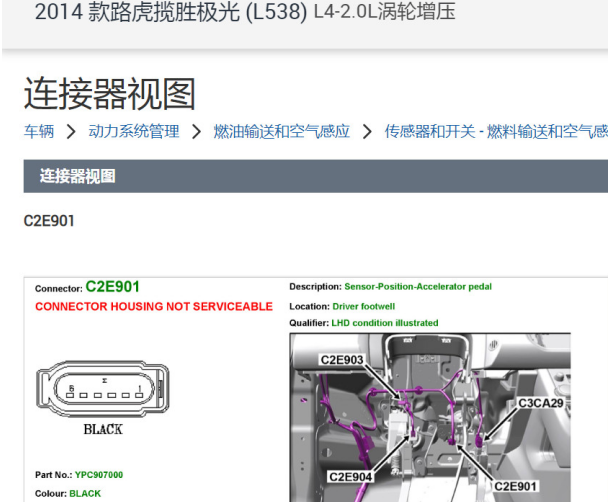Click the Colour value BLACK
The width and height of the screenshot is (608, 502).
coord(85,493)
